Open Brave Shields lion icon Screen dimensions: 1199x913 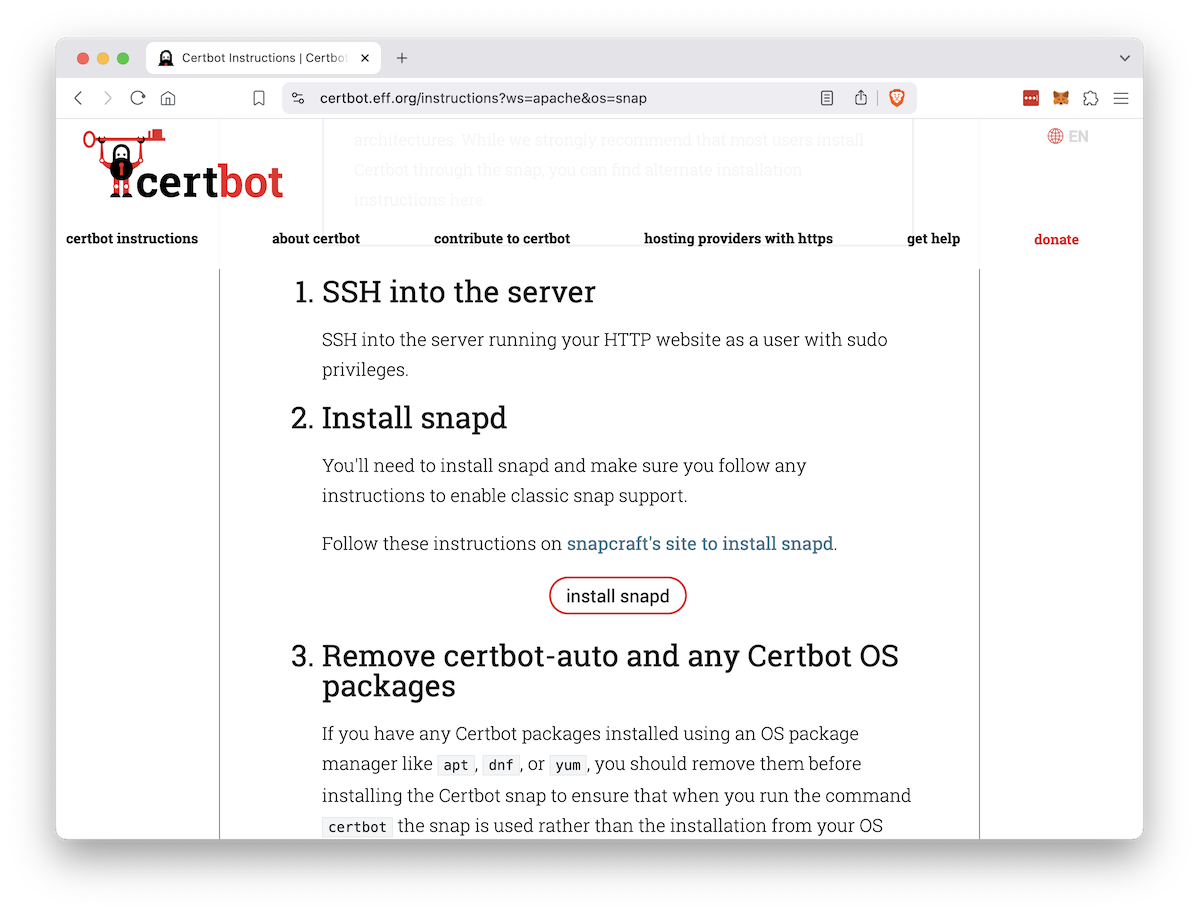[x=897, y=98]
